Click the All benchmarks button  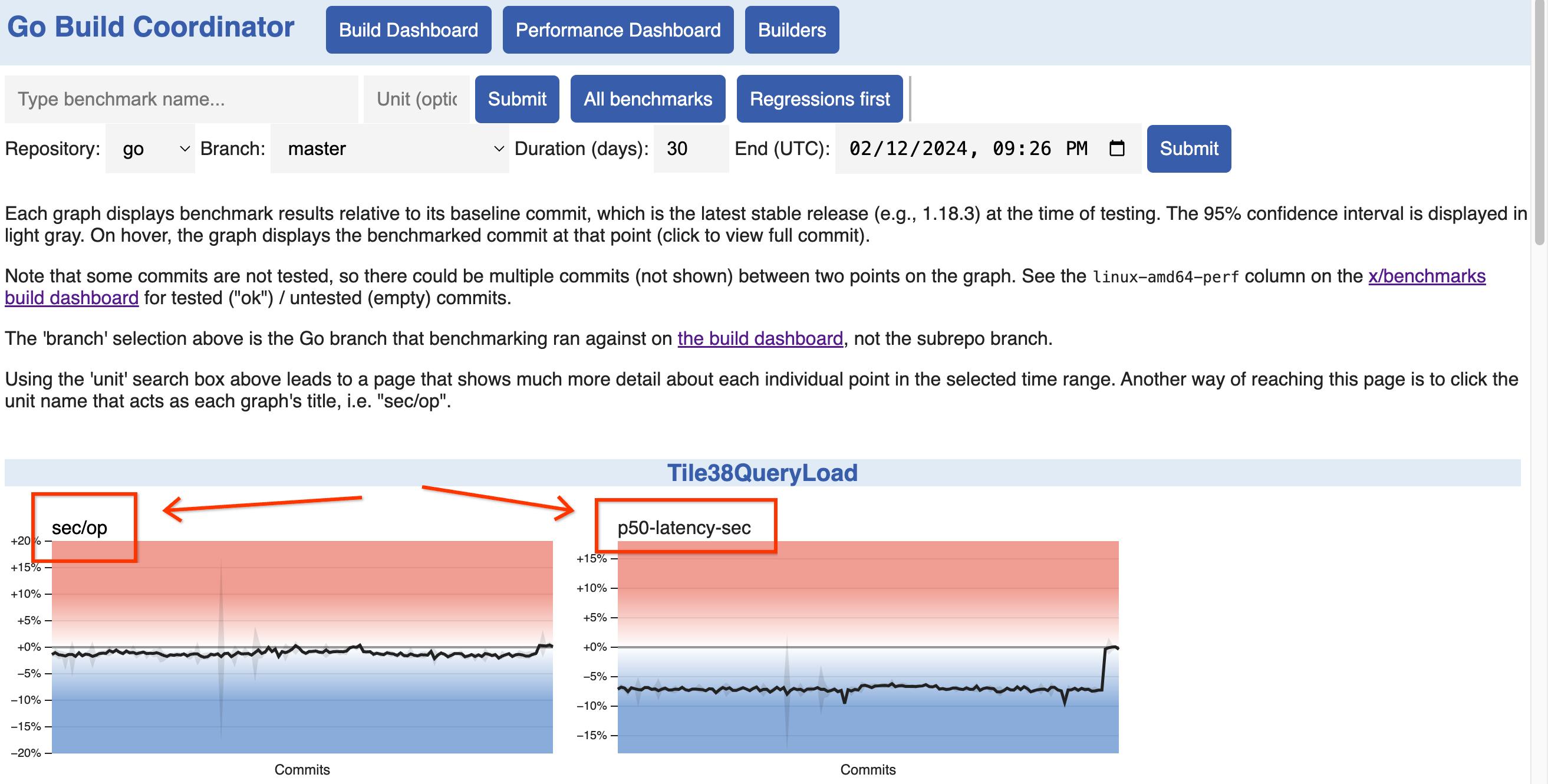[647, 98]
